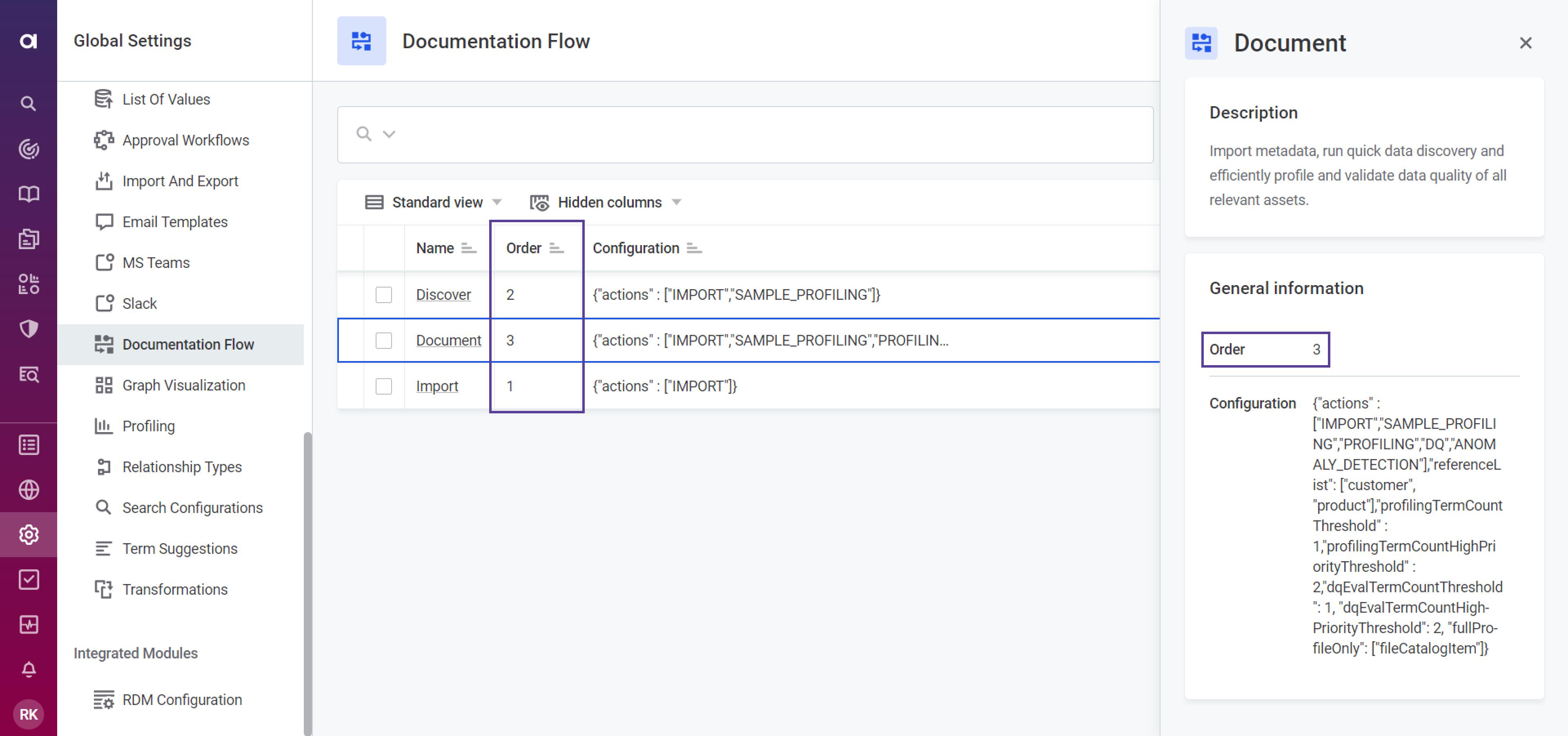Select Email Templates in sidebar
This screenshot has width=1568, height=736.
click(175, 222)
